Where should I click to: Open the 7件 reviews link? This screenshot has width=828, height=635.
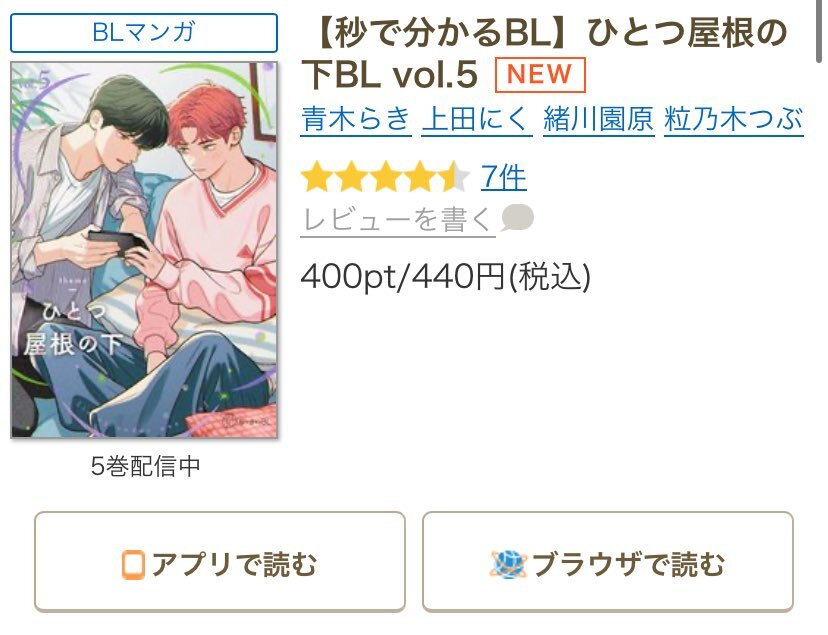click(x=503, y=177)
